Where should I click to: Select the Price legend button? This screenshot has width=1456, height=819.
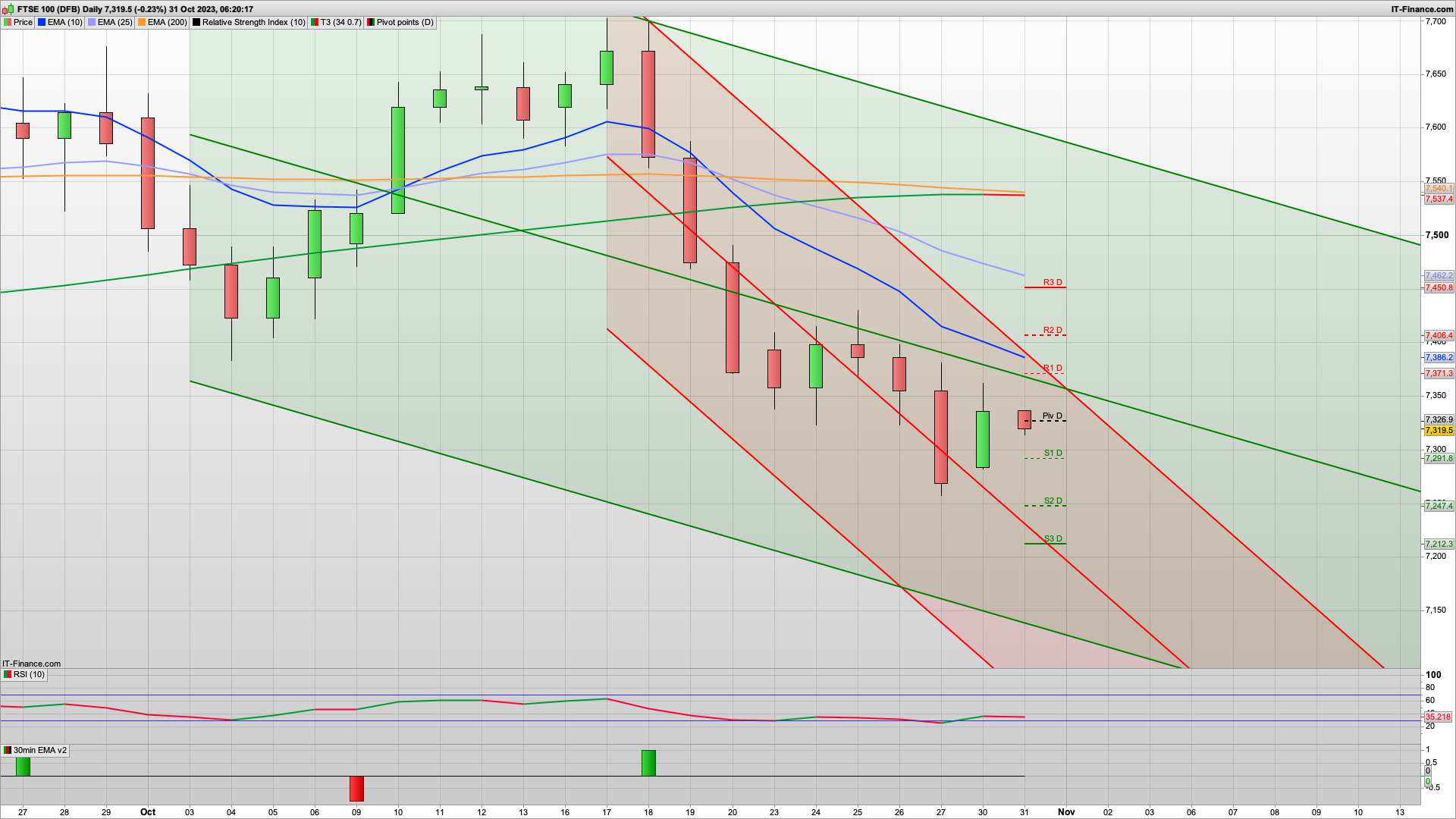(x=18, y=22)
